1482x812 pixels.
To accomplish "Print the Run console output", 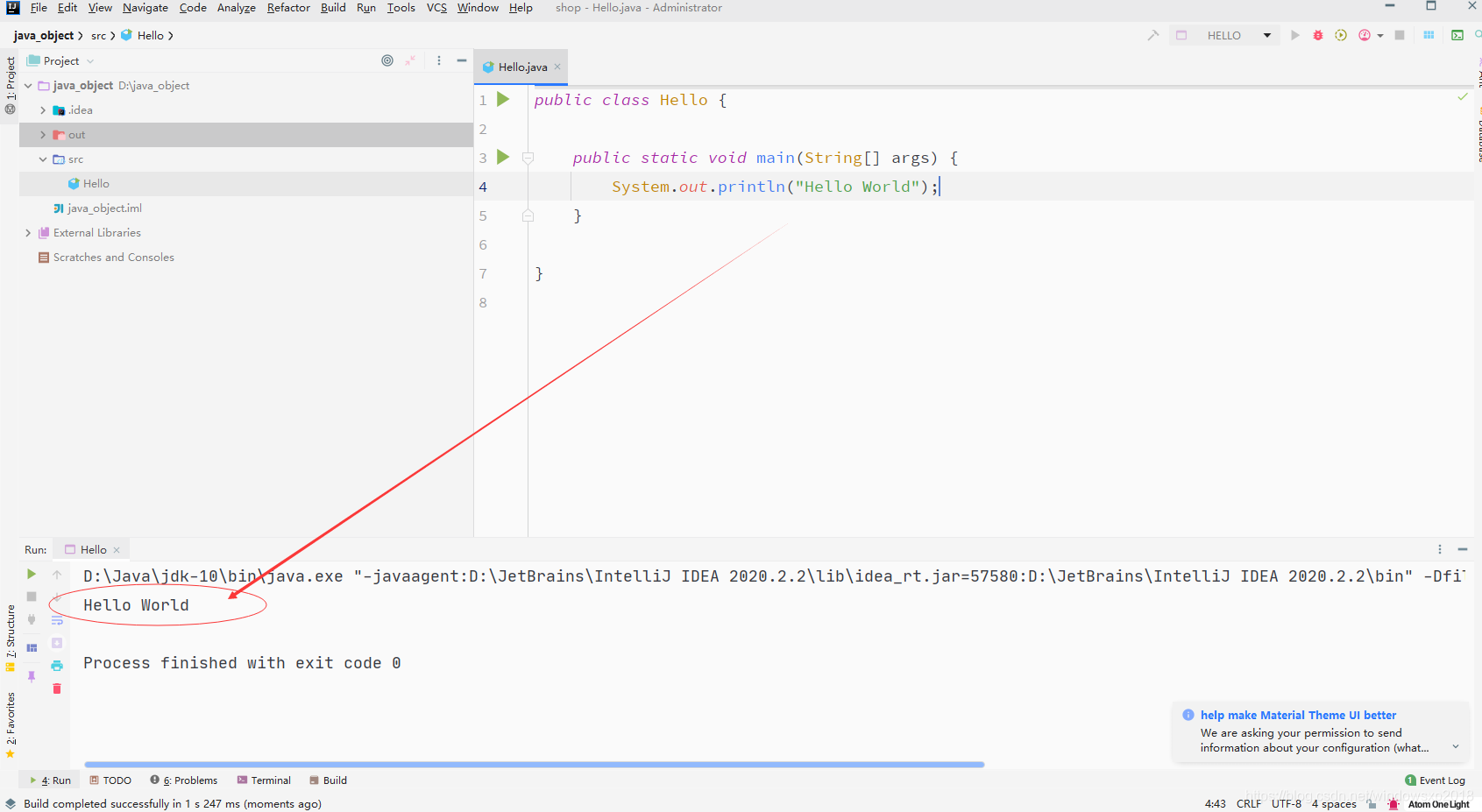I will 57,666.
